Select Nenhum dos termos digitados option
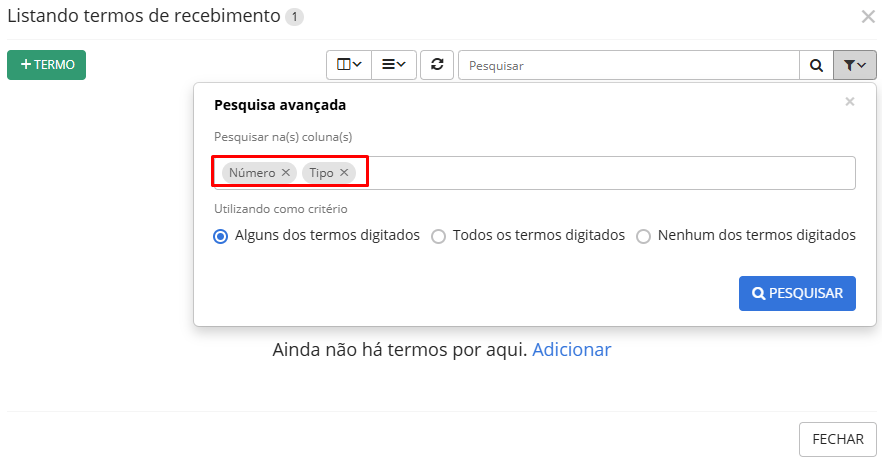This screenshot has width=882, height=463. (x=644, y=236)
